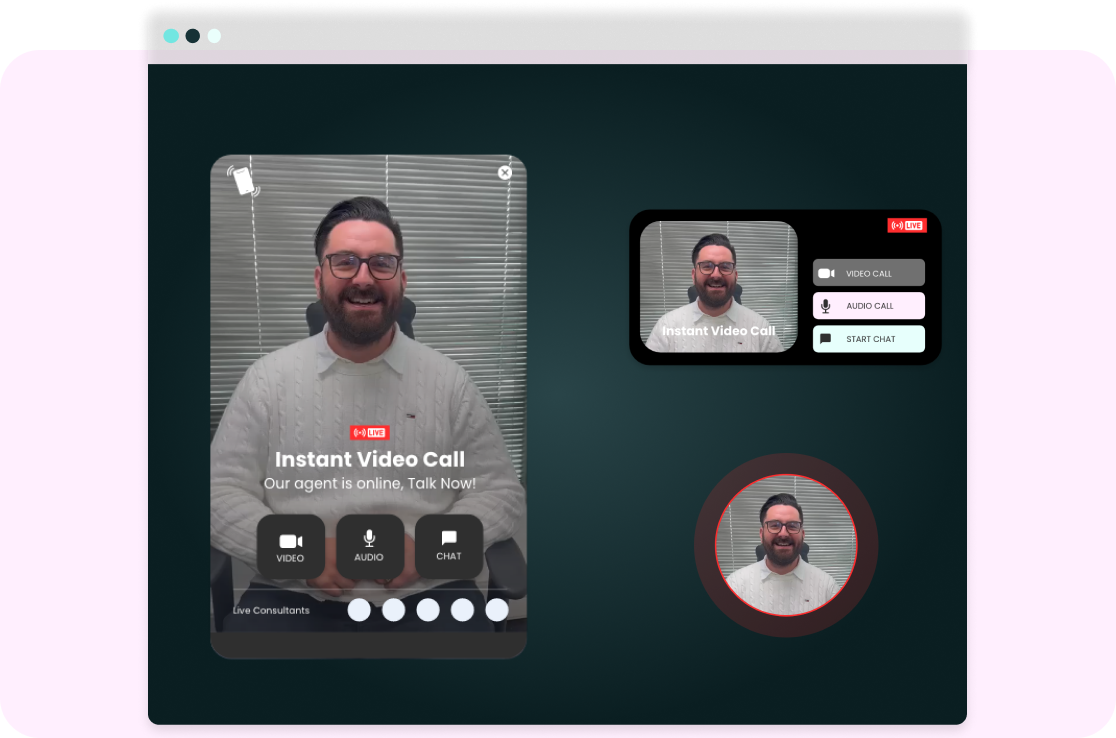The image size is (1116, 738).
Task: Open the round red-bordered agent bubble
Action: tap(785, 545)
